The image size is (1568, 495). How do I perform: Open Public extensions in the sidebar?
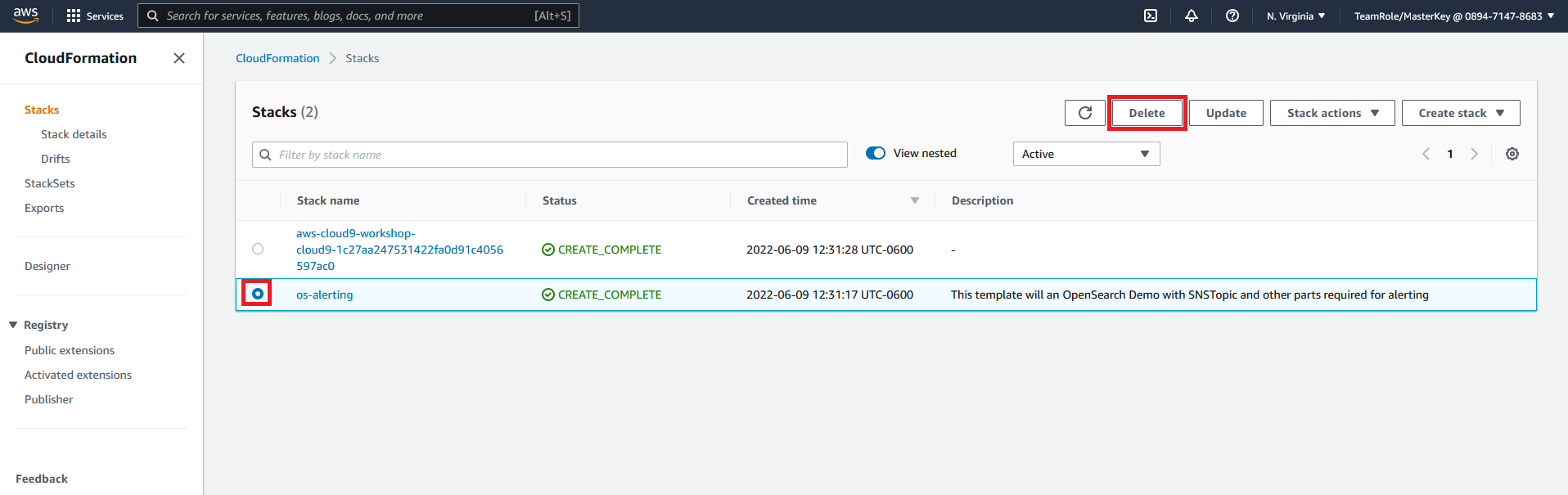point(70,350)
